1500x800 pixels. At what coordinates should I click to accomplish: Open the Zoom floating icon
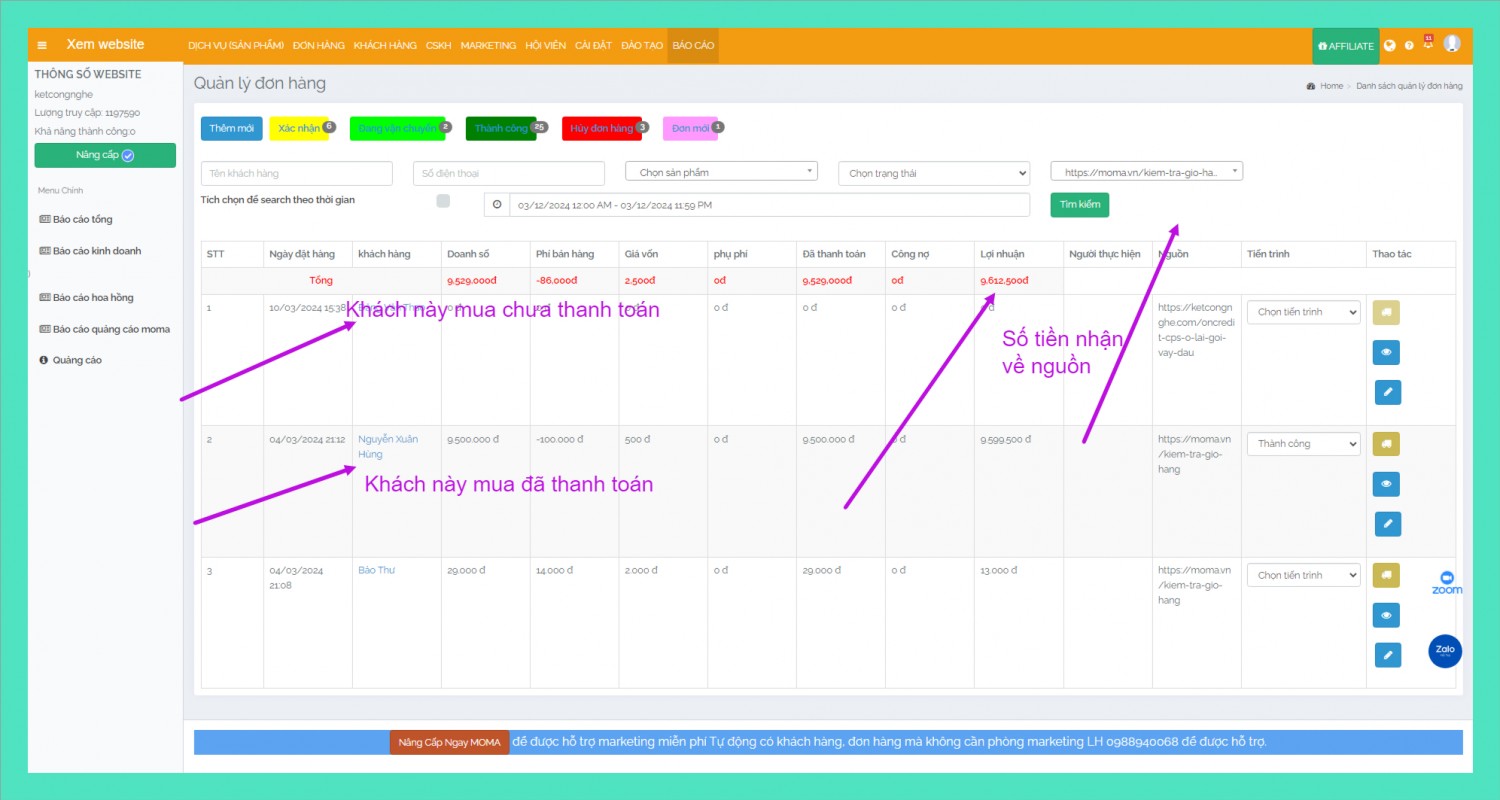1446,583
